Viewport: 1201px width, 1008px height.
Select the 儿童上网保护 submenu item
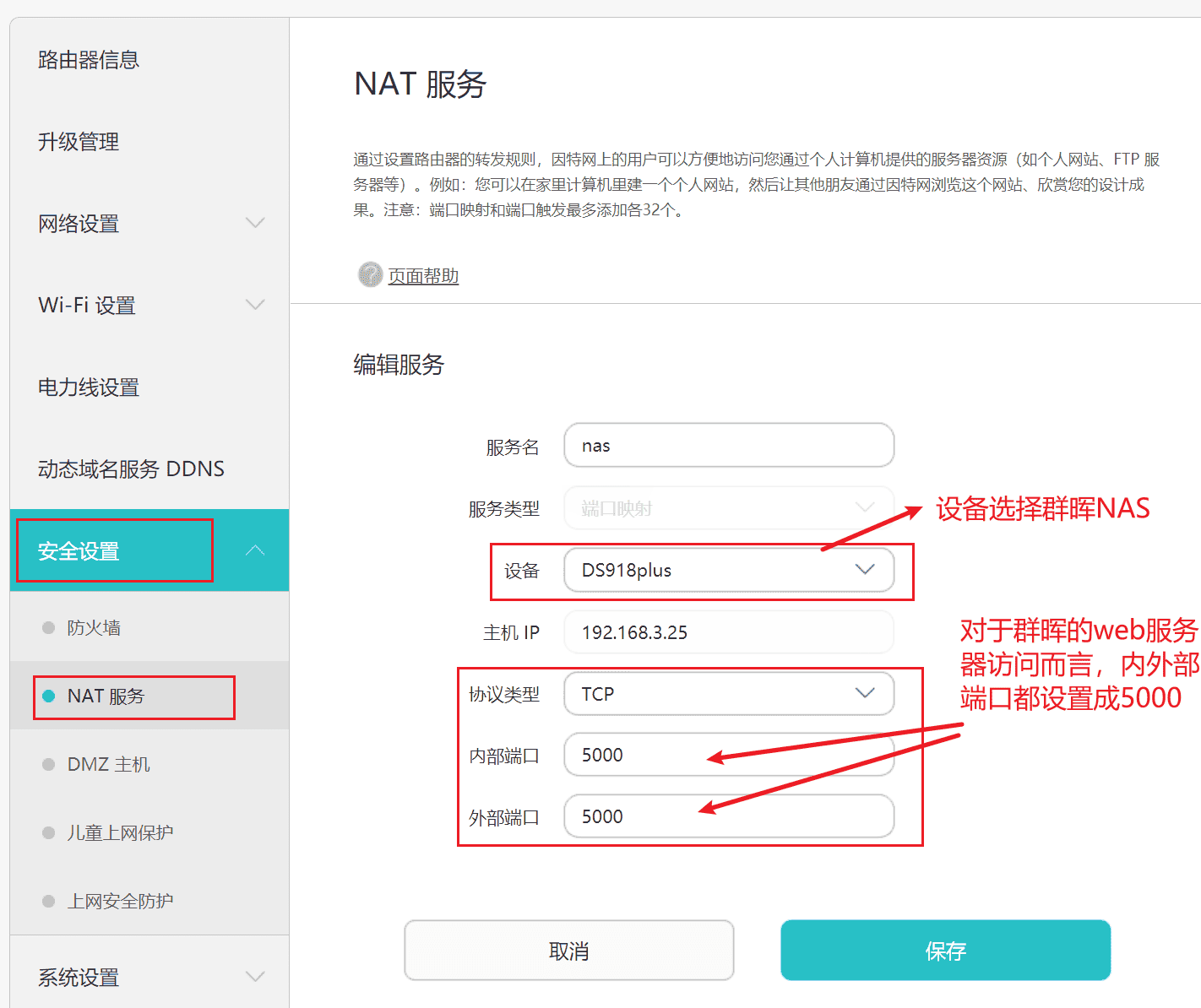tap(120, 832)
